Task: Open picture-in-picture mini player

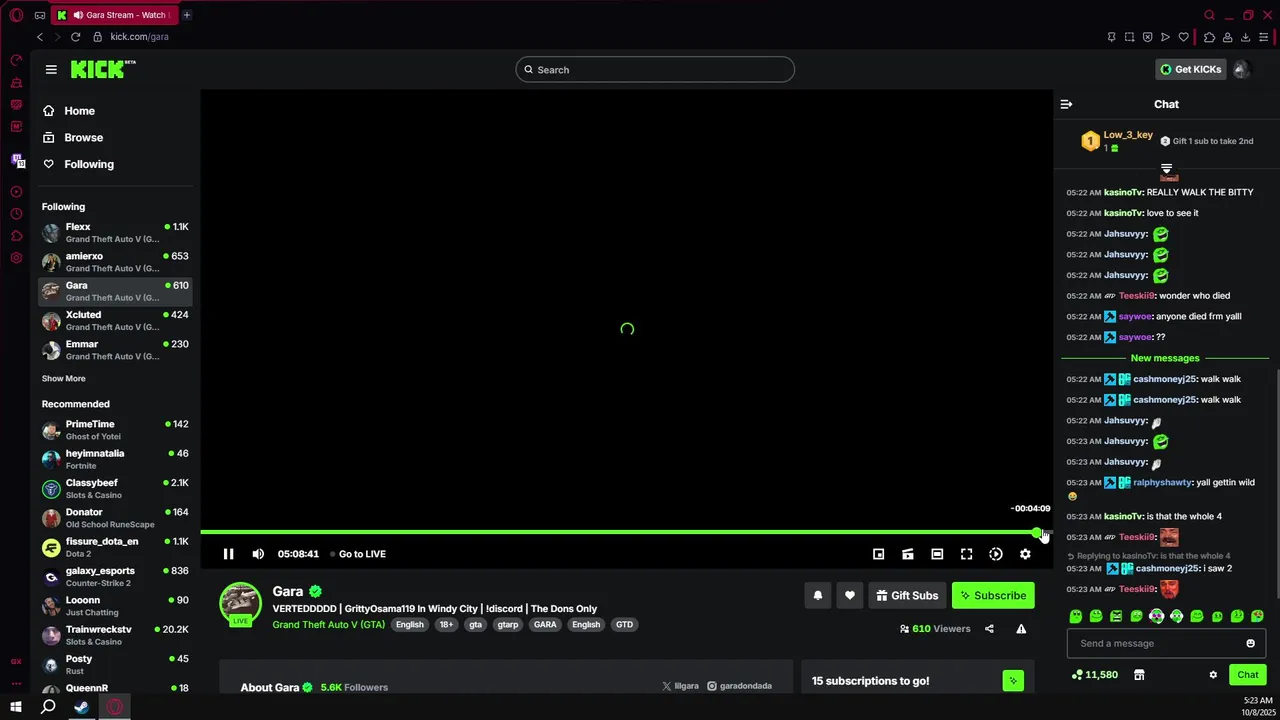Action: (878, 554)
